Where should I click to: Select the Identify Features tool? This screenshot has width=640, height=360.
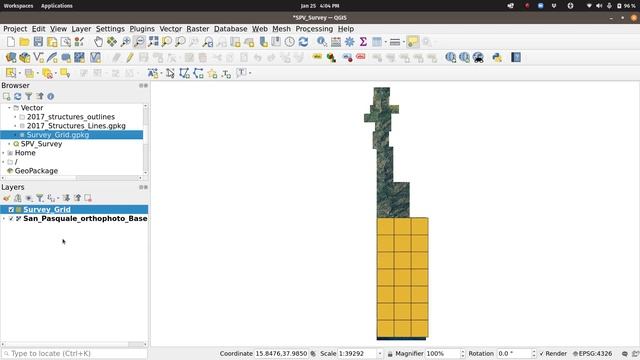pos(322,42)
